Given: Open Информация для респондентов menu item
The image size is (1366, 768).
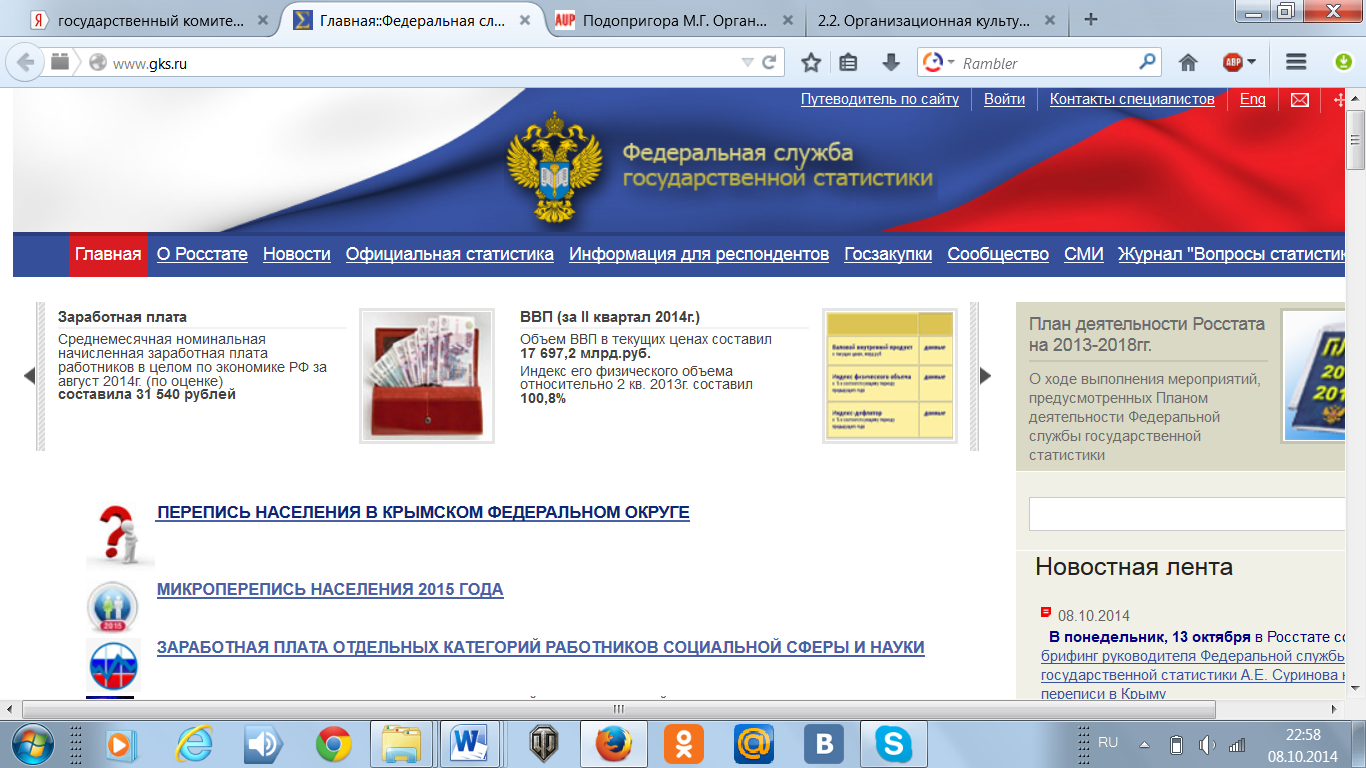Looking at the screenshot, I should 699,254.
